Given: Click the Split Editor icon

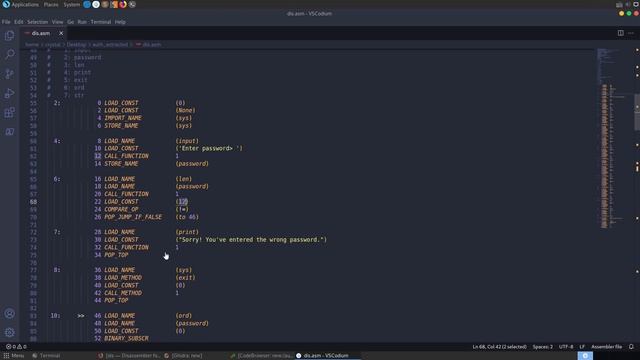Looking at the screenshot, I should pos(620,33).
